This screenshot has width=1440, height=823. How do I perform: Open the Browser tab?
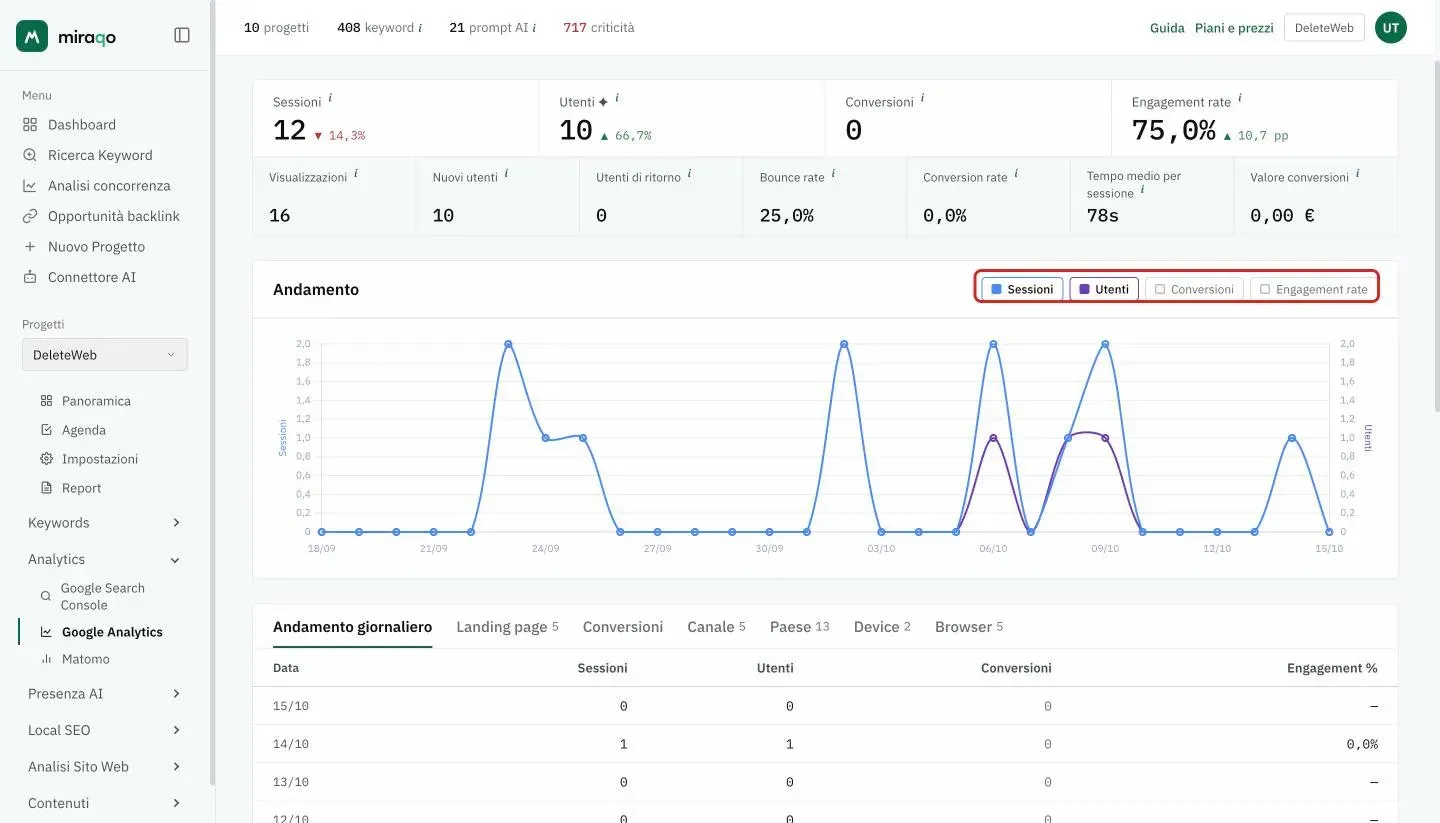click(x=969, y=627)
